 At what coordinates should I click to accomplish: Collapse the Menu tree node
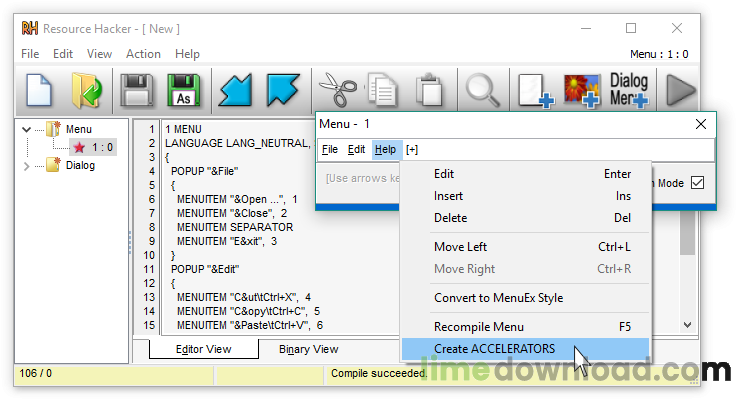[26, 129]
